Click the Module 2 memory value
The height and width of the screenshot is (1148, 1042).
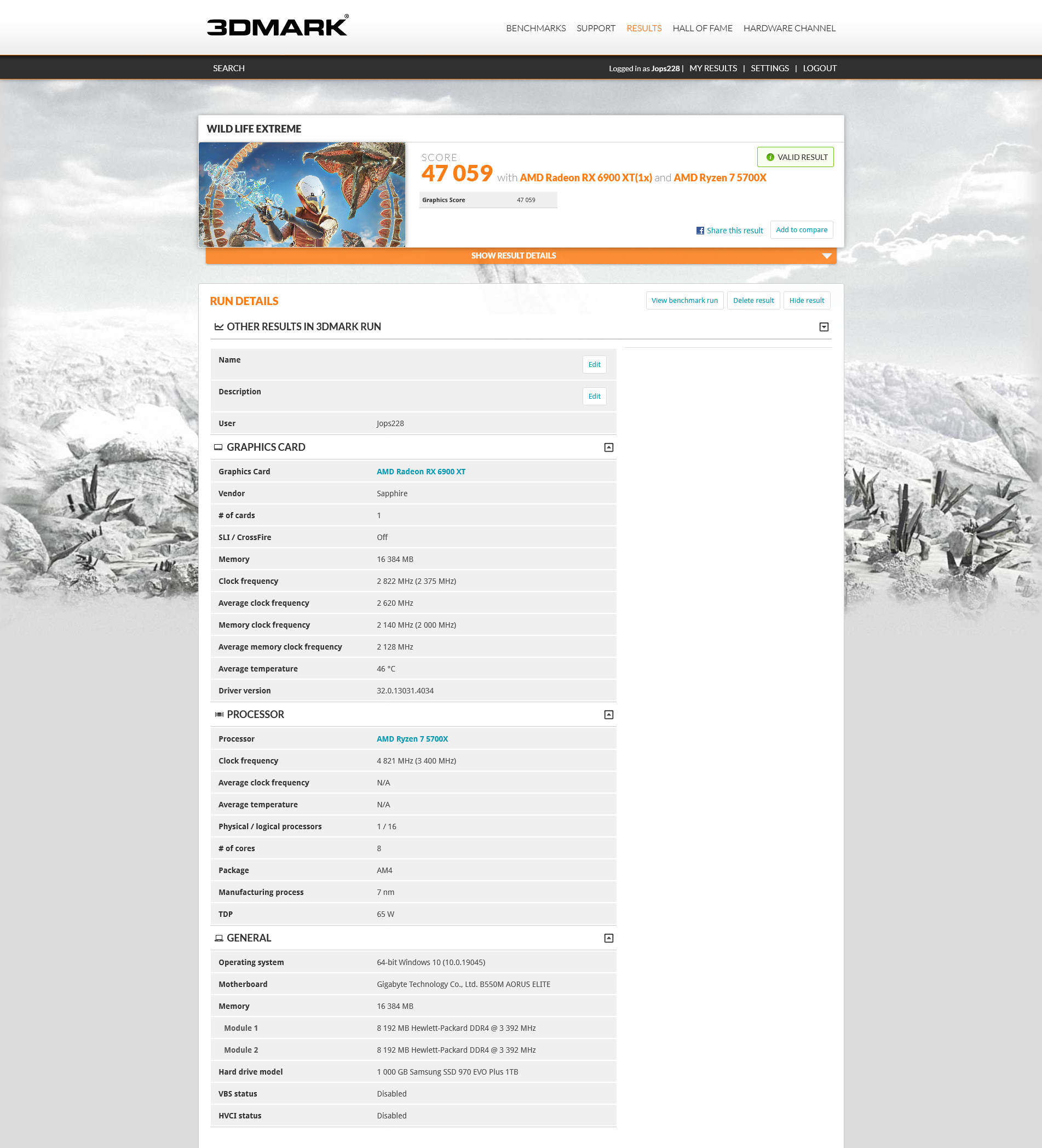[456, 1050]
